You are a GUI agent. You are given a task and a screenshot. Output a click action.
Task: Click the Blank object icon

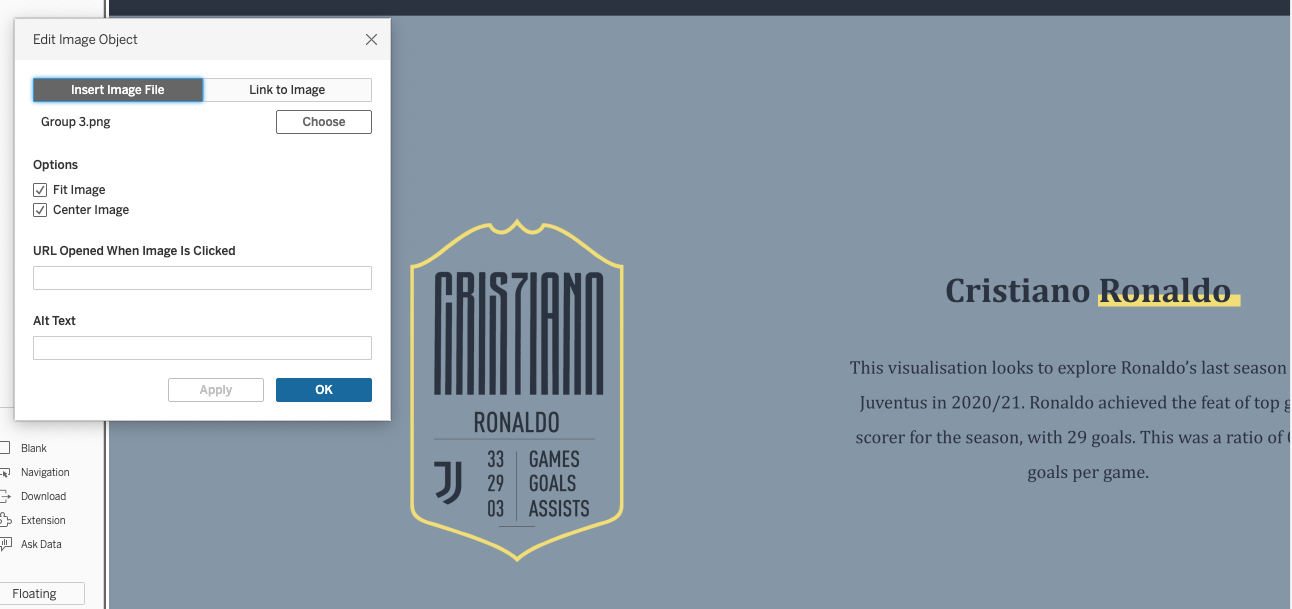(x=5, y=448)
